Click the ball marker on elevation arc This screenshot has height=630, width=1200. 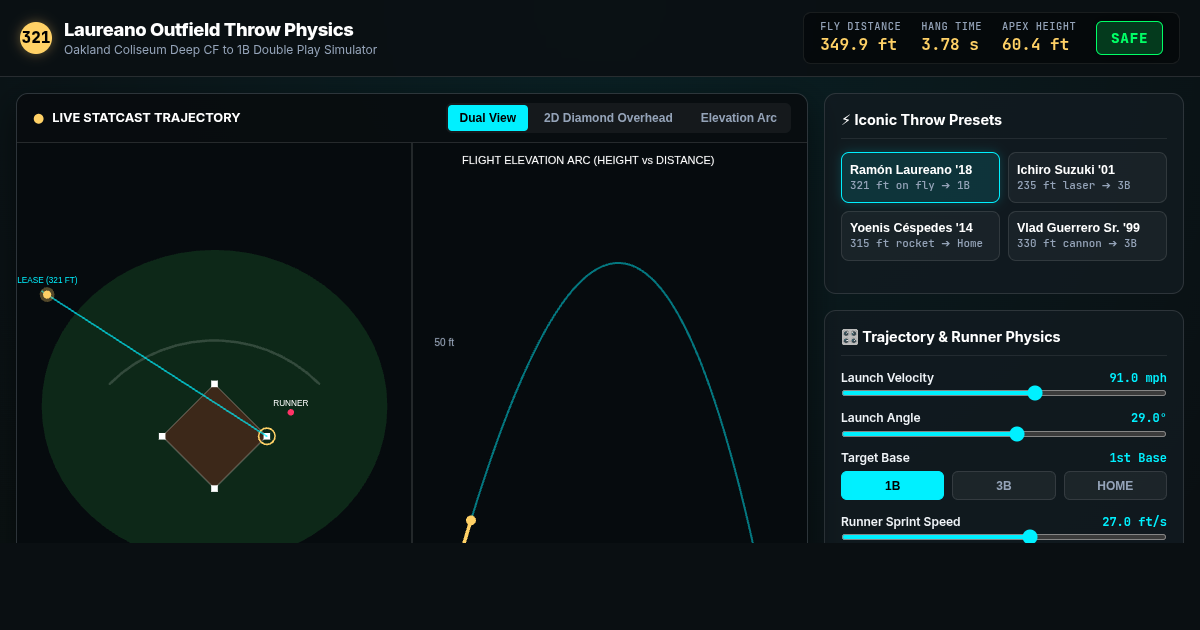tap(471, 520)
